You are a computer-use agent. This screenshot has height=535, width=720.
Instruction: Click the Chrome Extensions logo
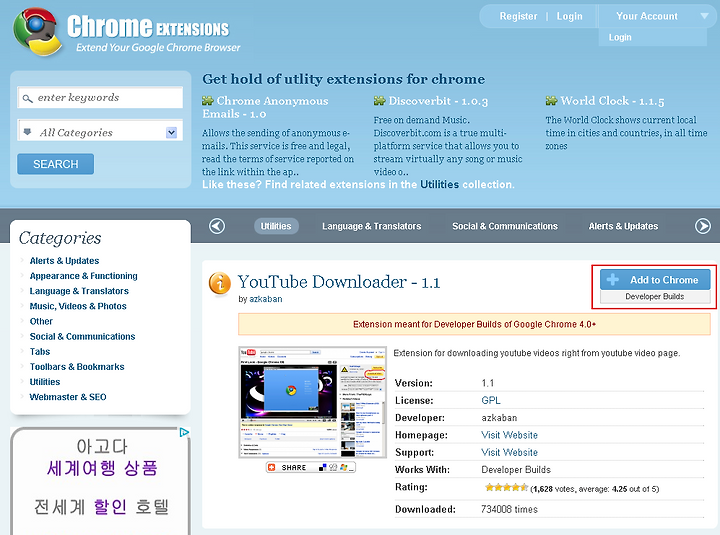126,31
